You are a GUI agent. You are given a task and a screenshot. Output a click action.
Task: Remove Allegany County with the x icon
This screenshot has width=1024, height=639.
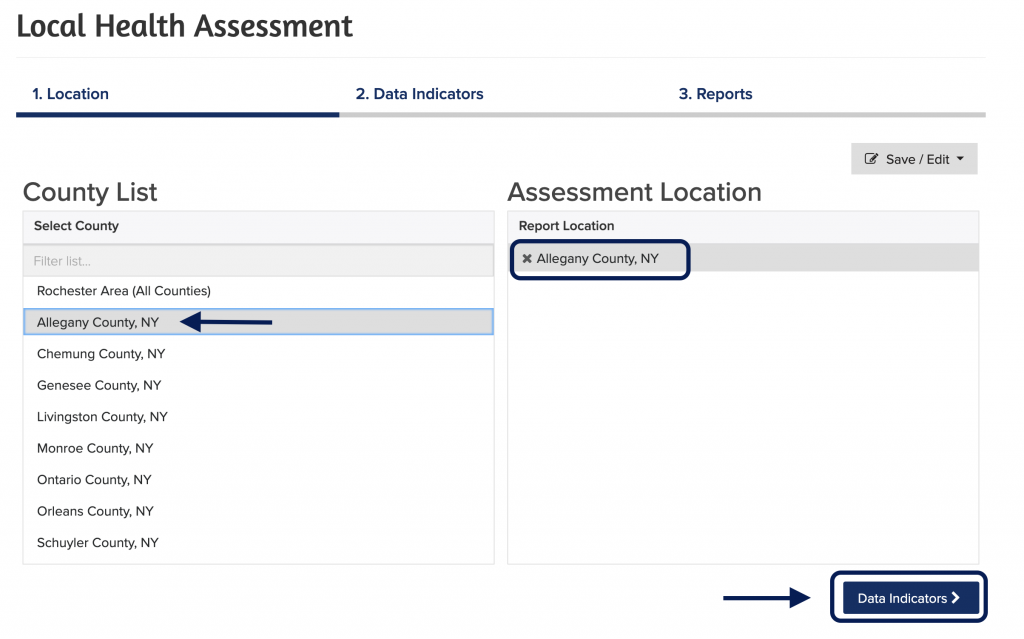click(x=527, y=259)
